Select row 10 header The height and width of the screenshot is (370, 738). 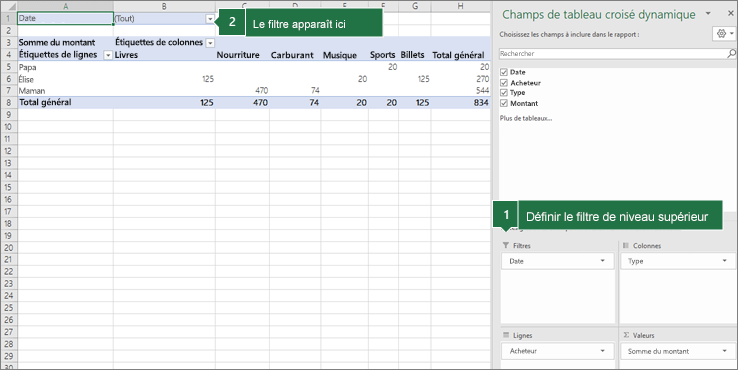(x=8, y=127)
